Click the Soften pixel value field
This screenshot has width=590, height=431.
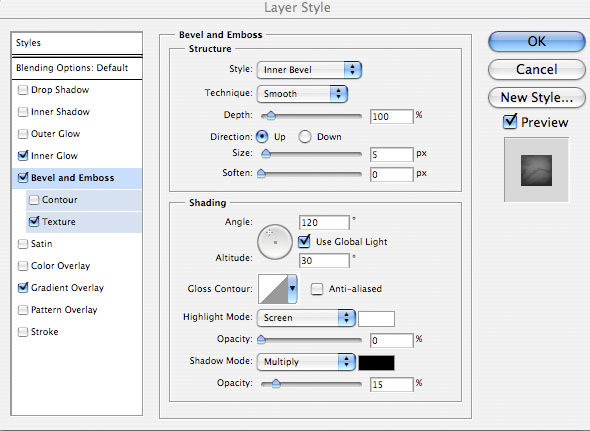pos(391,174)
